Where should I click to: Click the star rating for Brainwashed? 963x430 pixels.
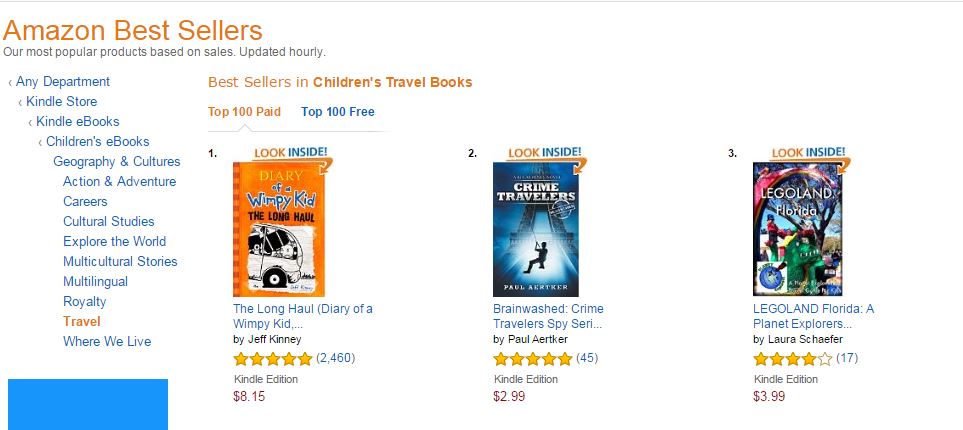pos(532,358)
